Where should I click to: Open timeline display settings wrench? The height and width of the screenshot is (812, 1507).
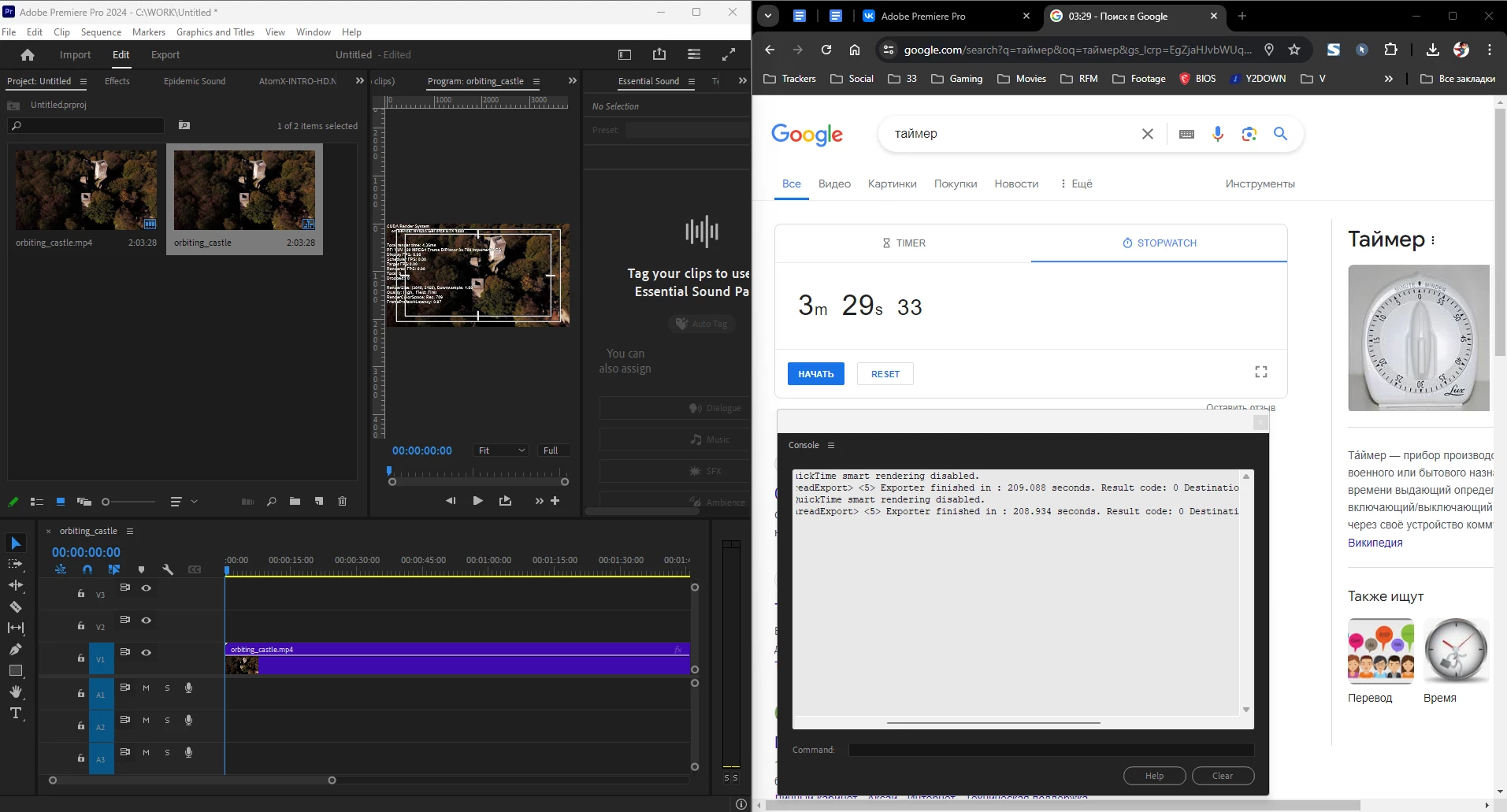[167, 569]
